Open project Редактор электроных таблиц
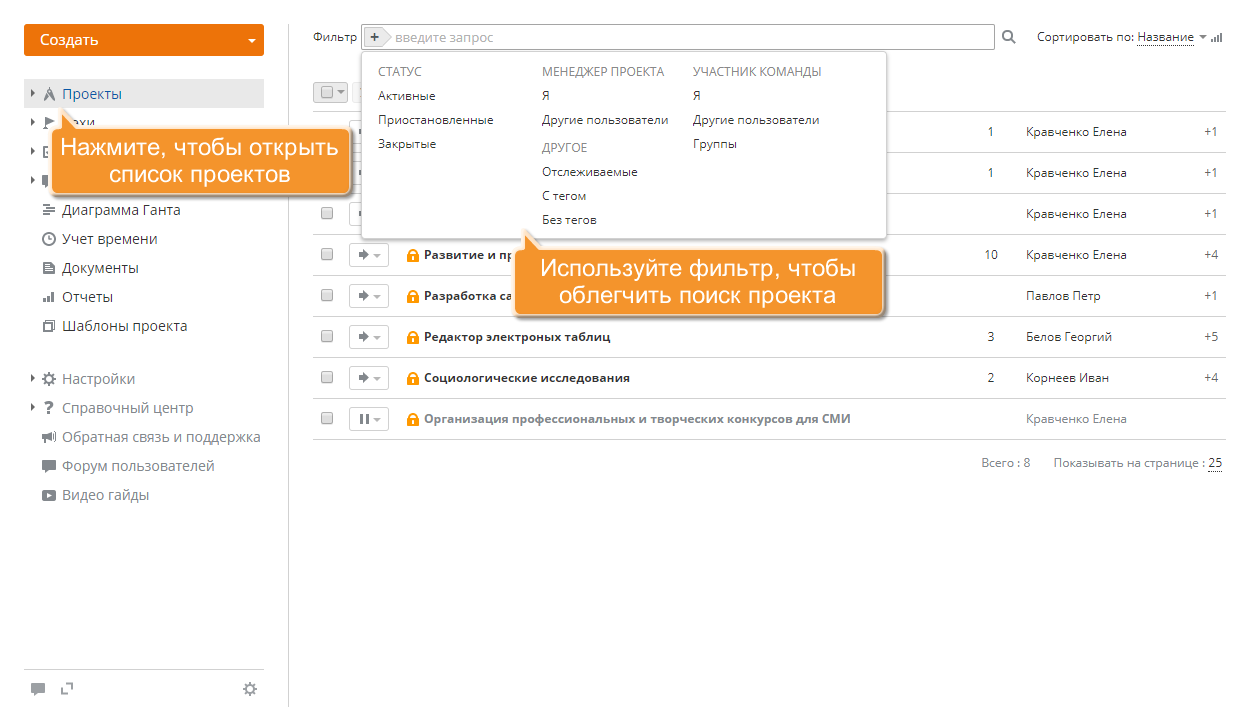 [517, 337]
